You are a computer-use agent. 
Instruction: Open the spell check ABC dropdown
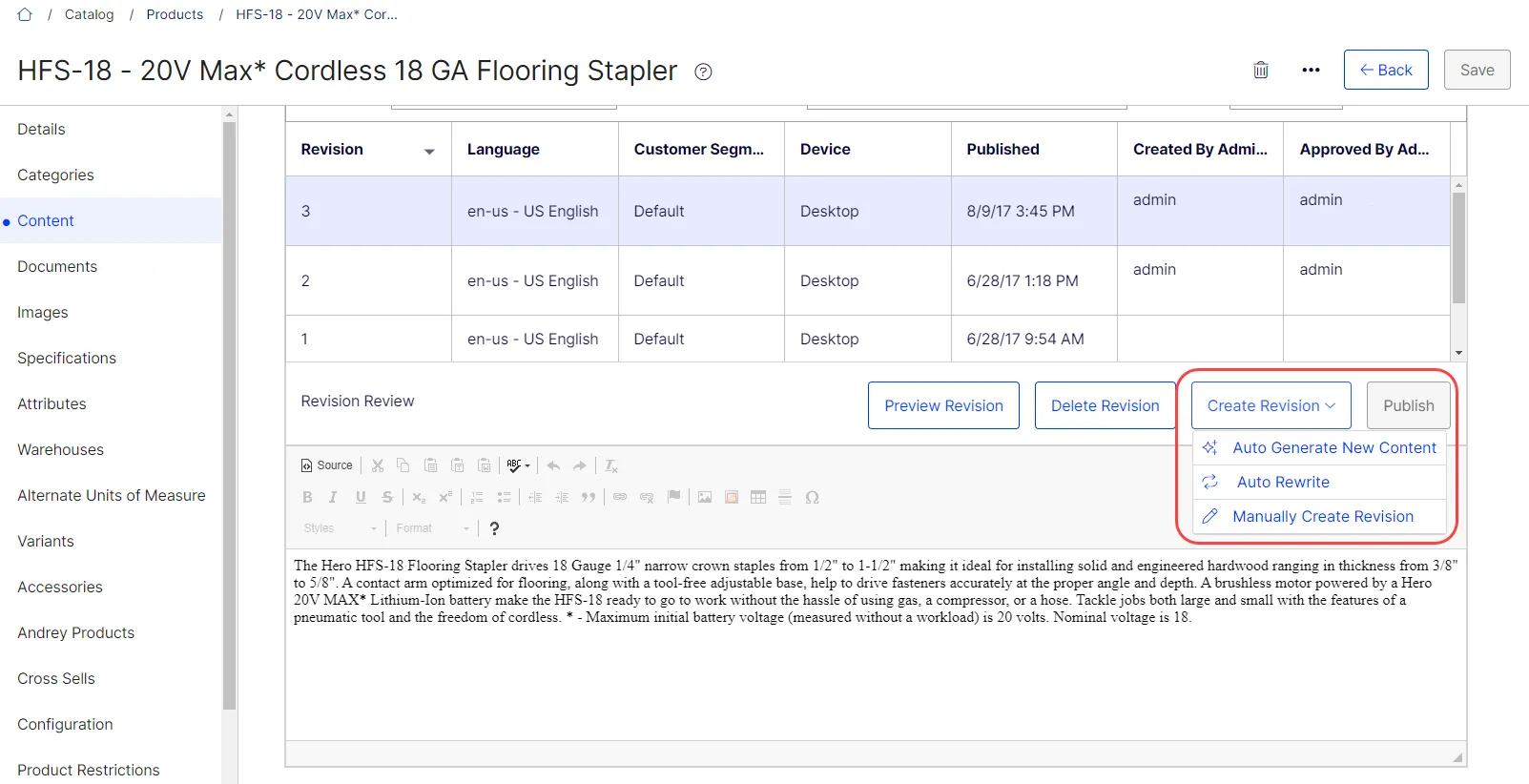coord(518,465)
